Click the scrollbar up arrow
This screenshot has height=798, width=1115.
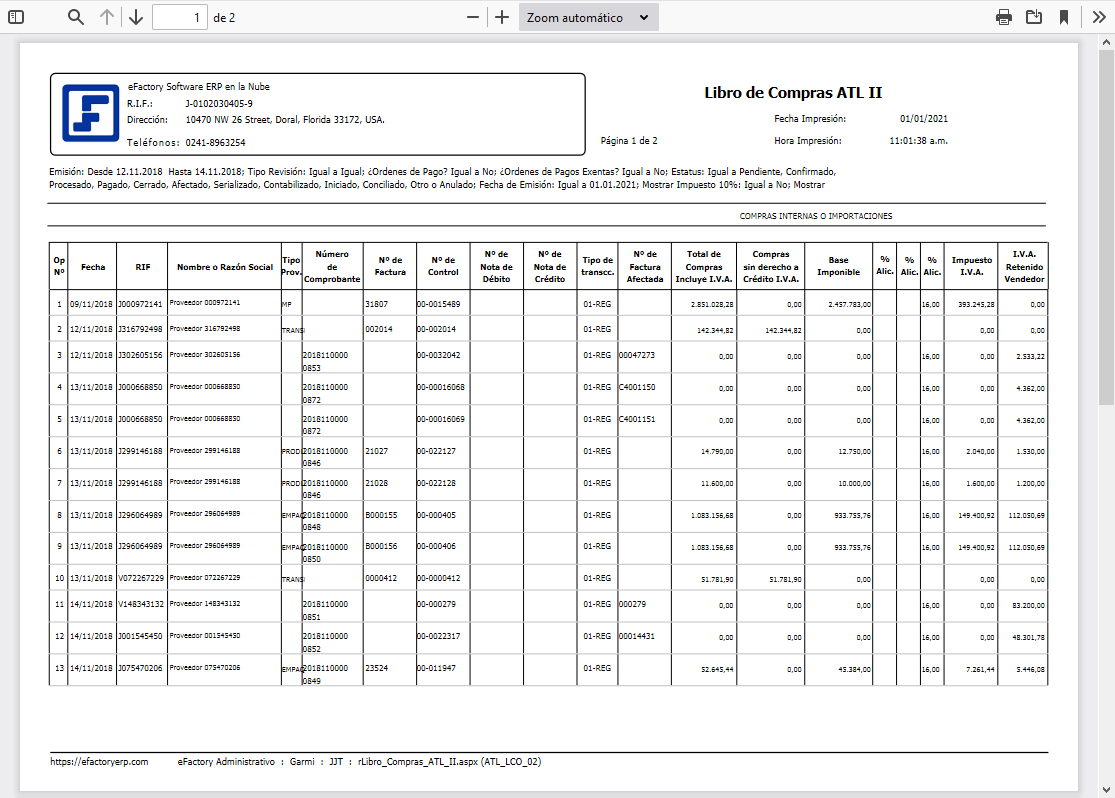[x=1106, y=43]
